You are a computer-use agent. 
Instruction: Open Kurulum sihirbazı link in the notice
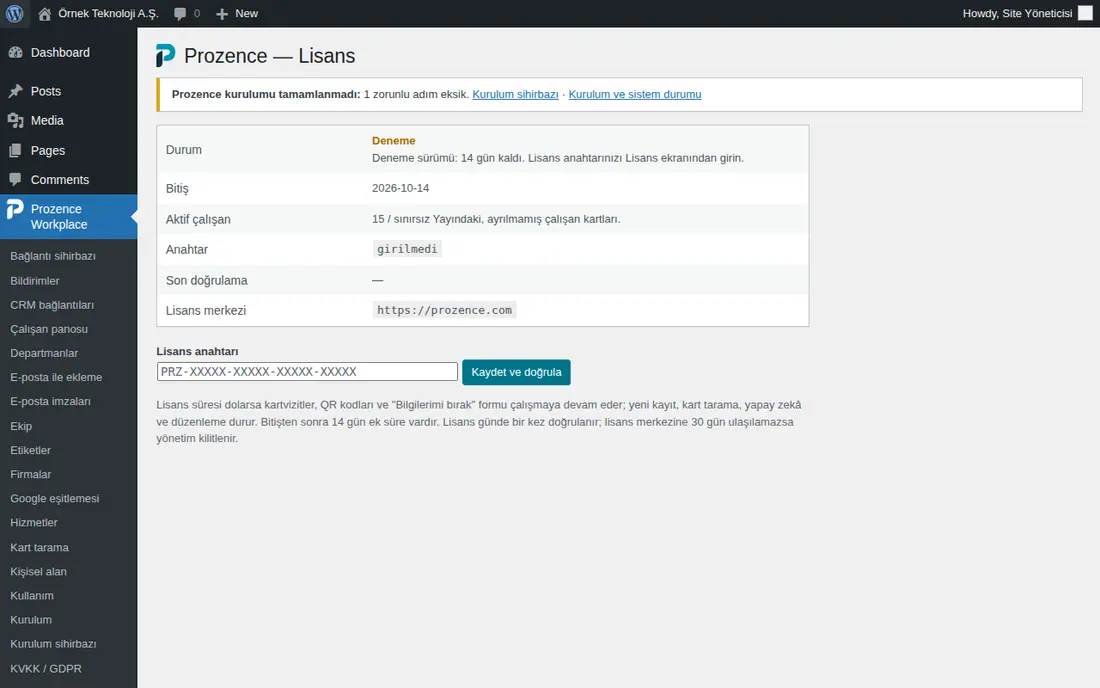(516, 94)
